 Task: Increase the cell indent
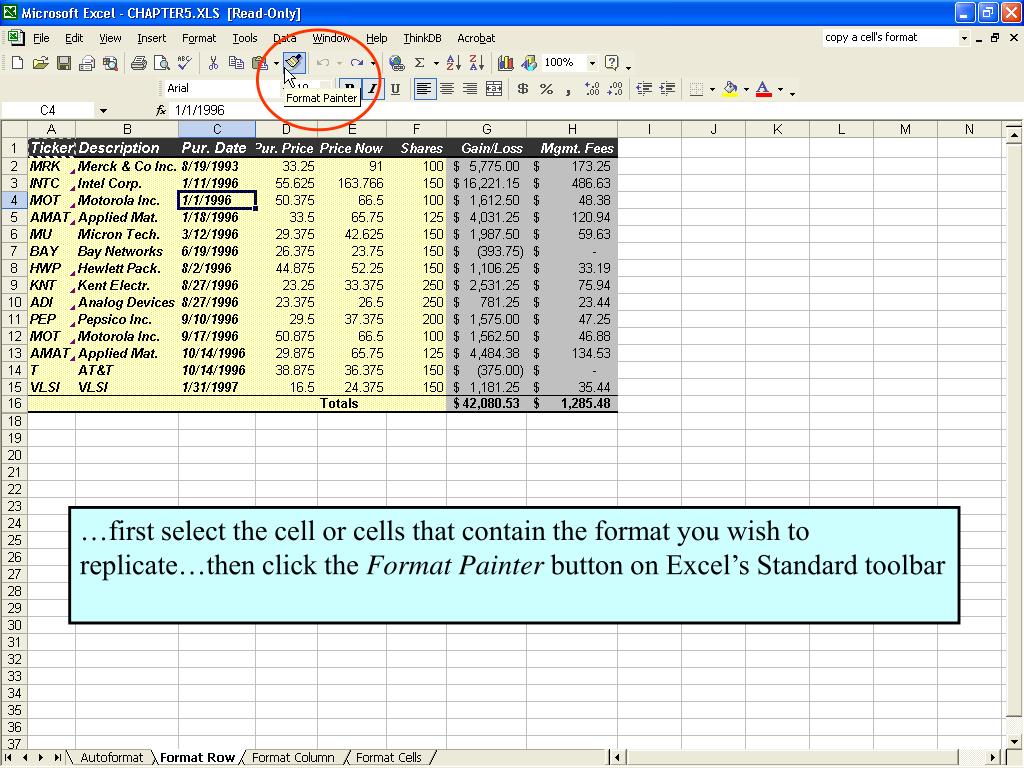[x=667, y=89]
